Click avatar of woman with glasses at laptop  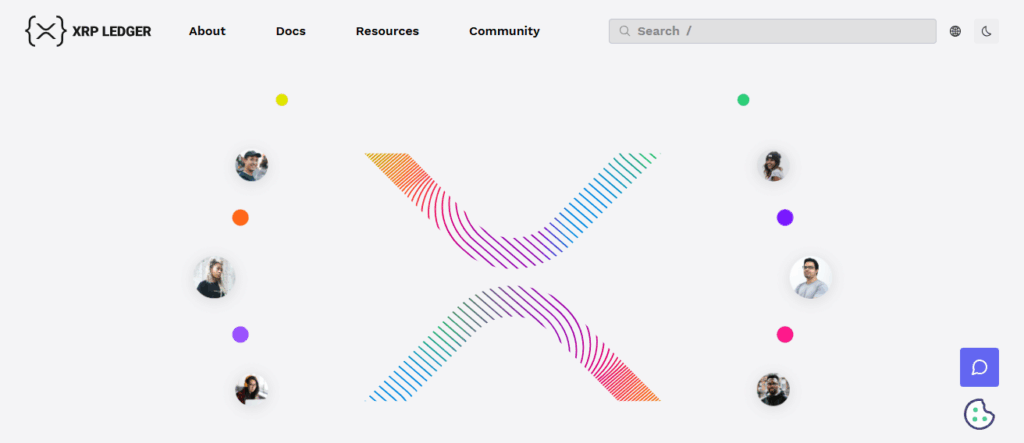point(251,389)
